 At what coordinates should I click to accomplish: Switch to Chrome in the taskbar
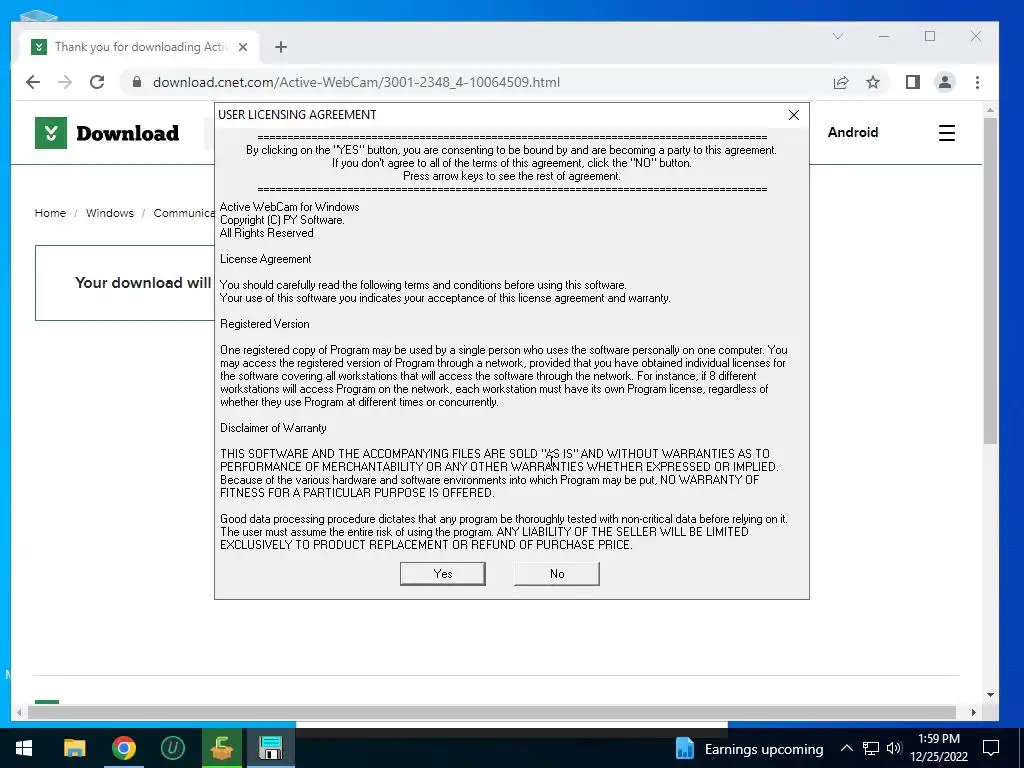[123, 748]
